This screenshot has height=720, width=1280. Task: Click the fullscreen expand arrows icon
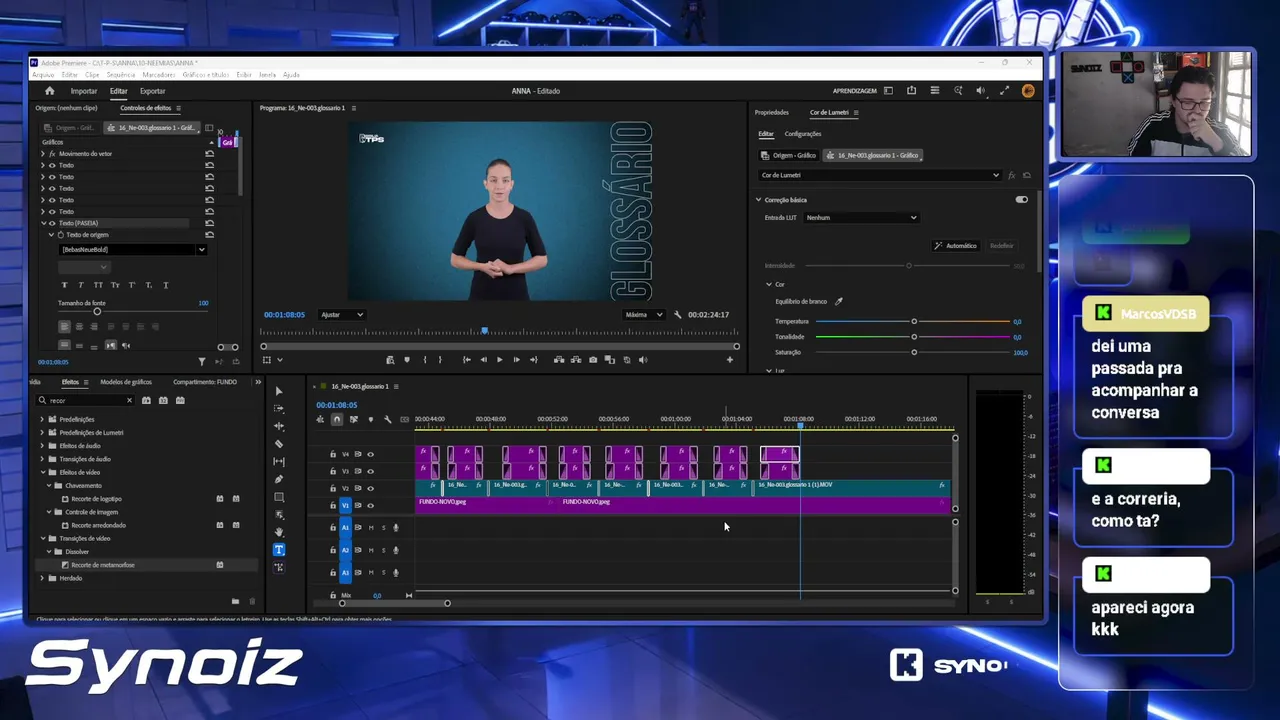tap(1004, 91)
